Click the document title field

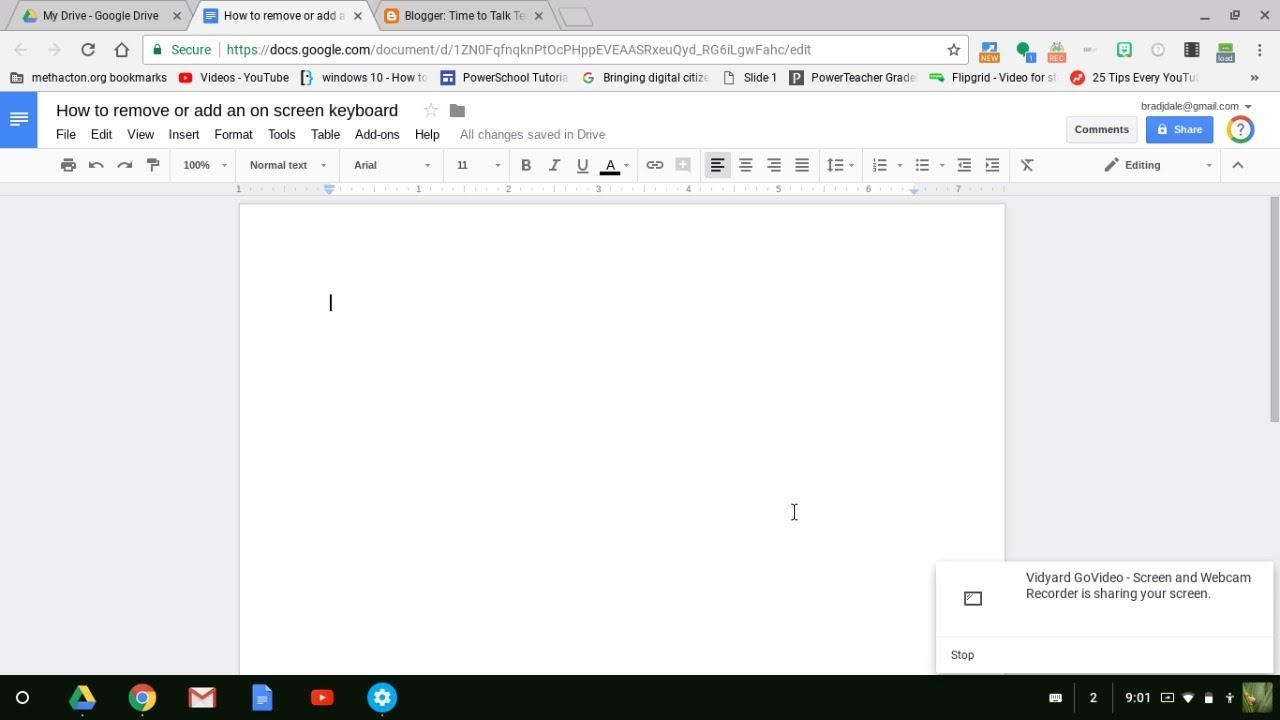227,110
